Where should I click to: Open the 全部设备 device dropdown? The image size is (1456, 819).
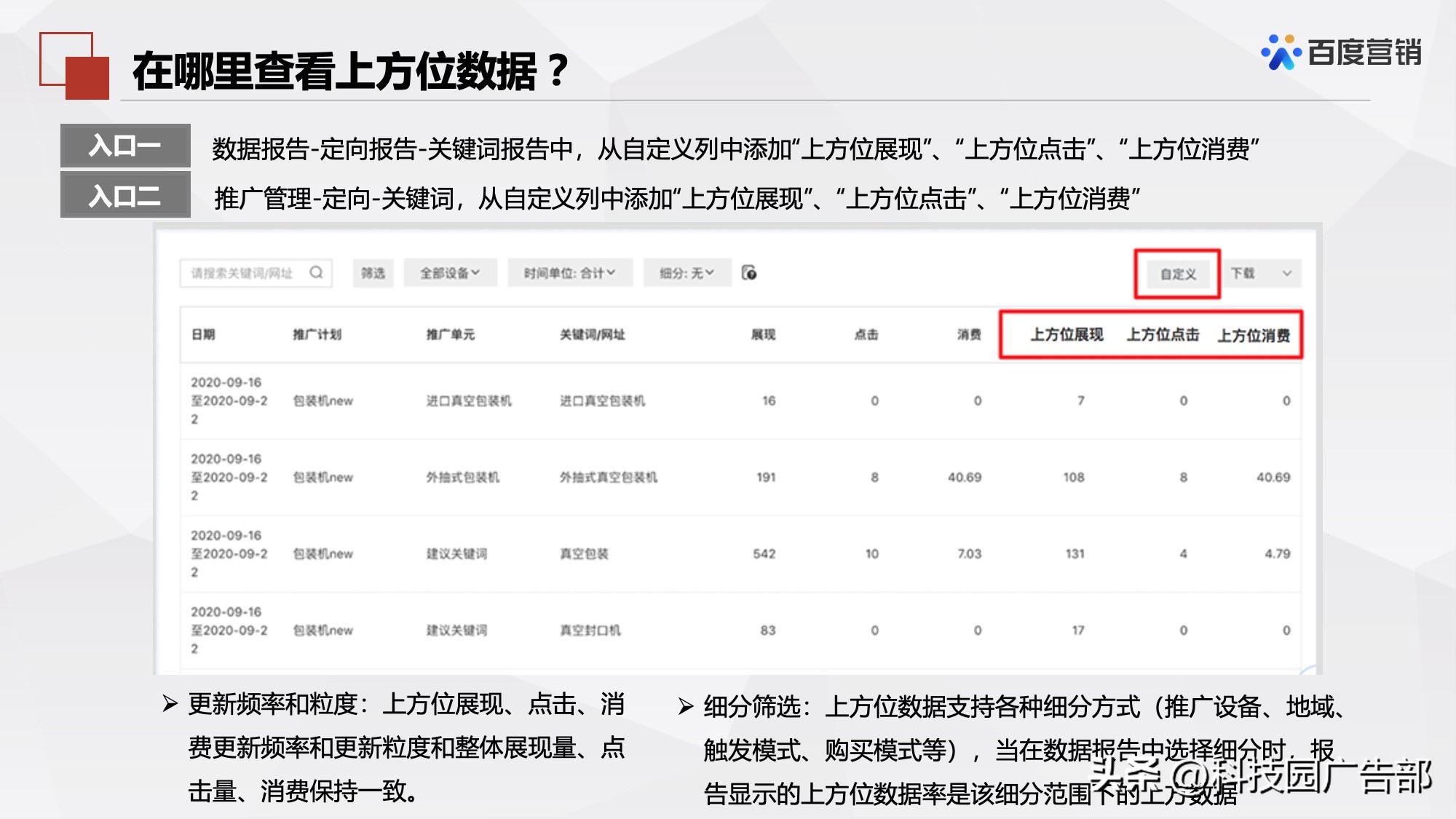coord(450,274)
